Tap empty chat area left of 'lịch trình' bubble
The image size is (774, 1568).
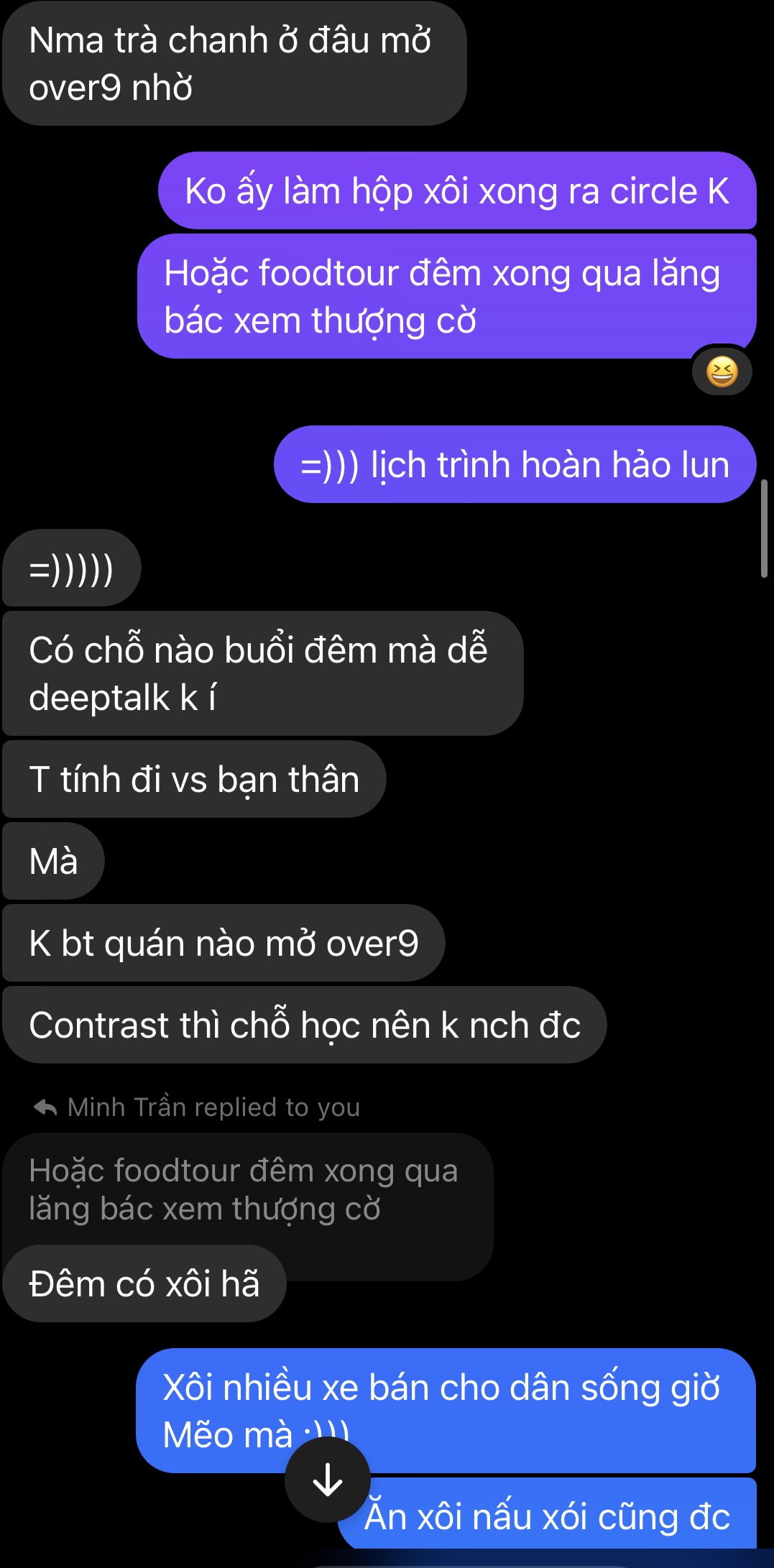[137, 464]
